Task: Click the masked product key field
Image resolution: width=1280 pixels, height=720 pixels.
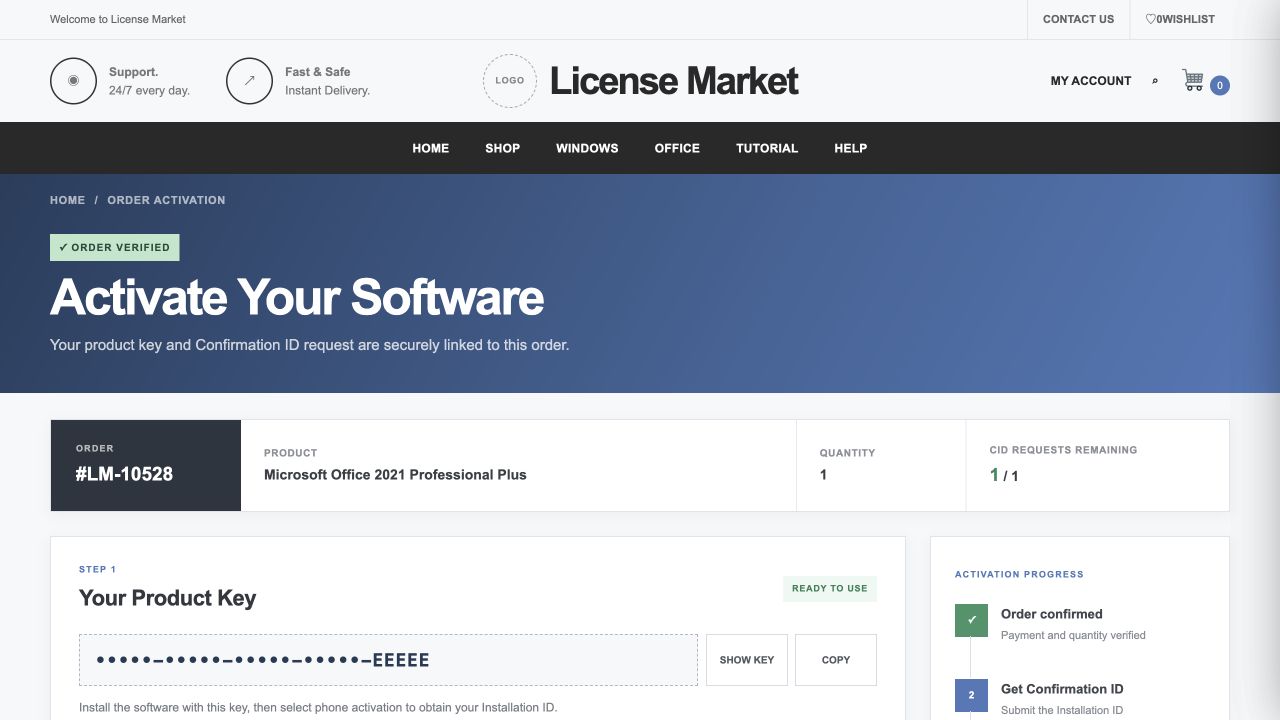Action: pos(388,660)
